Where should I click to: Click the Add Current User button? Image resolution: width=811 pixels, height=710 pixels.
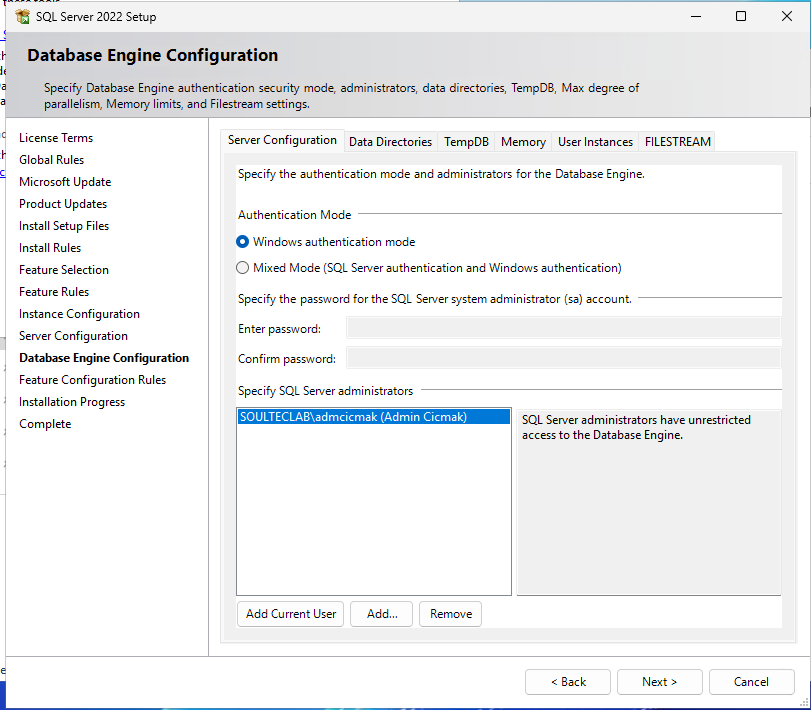pyautogui.click(x=291, y=614)
